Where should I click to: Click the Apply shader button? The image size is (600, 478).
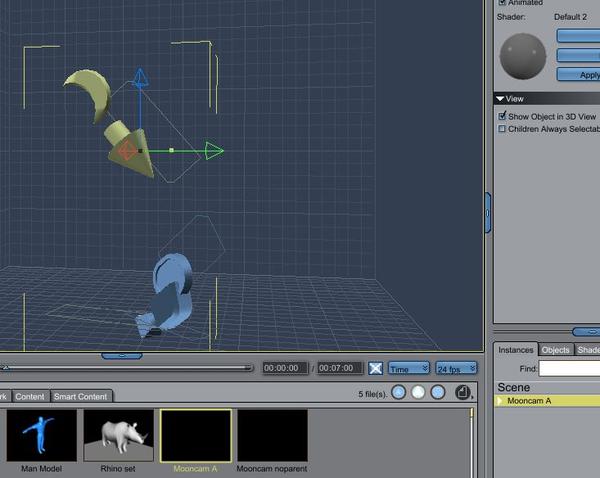pos(579,75)
